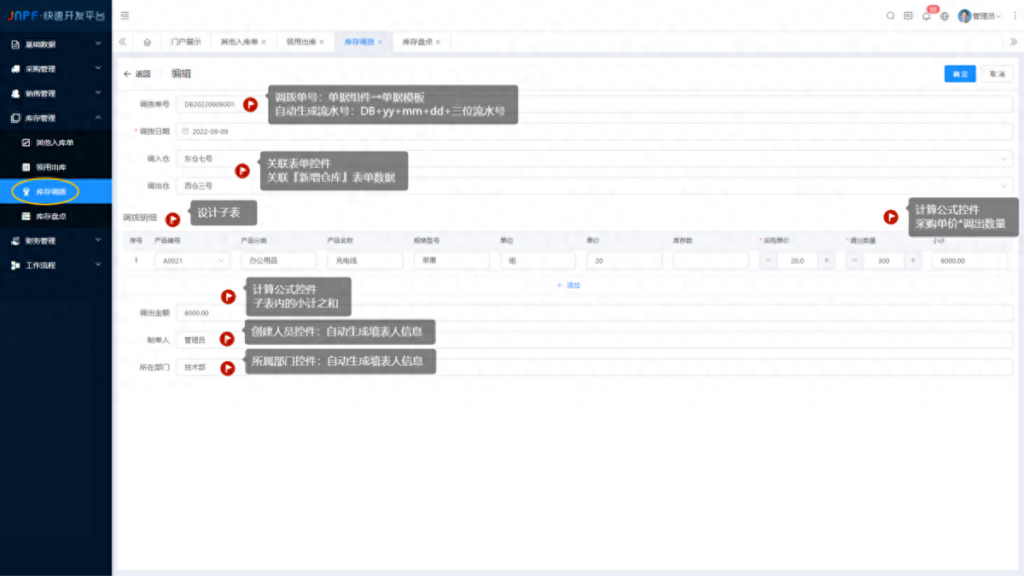Expand the 工作流程 menu chevron
The image size is (1024, 576).
click(x=98, y=264)
